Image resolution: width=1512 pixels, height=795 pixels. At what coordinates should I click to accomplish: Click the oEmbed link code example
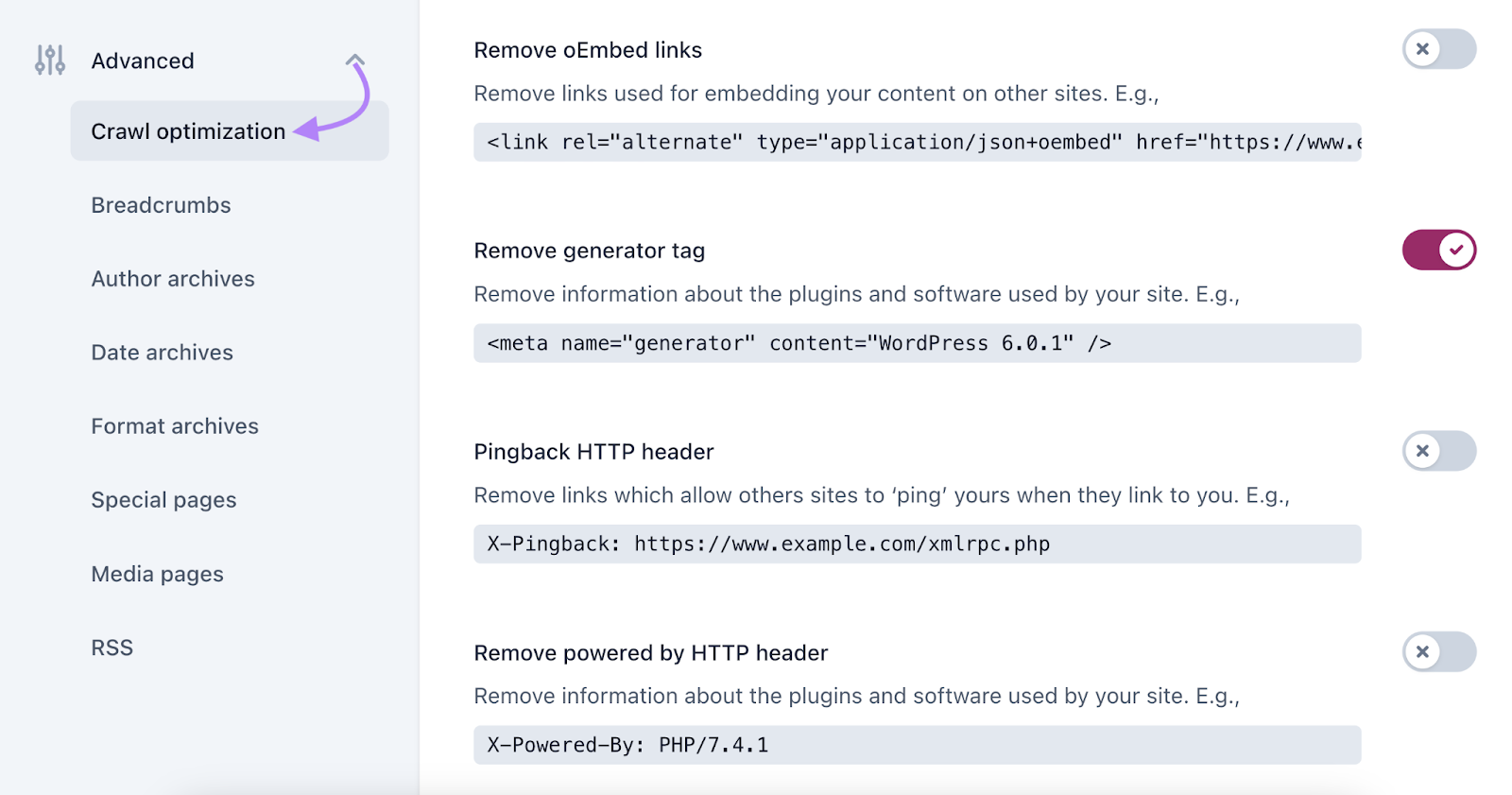coord(917,142)
